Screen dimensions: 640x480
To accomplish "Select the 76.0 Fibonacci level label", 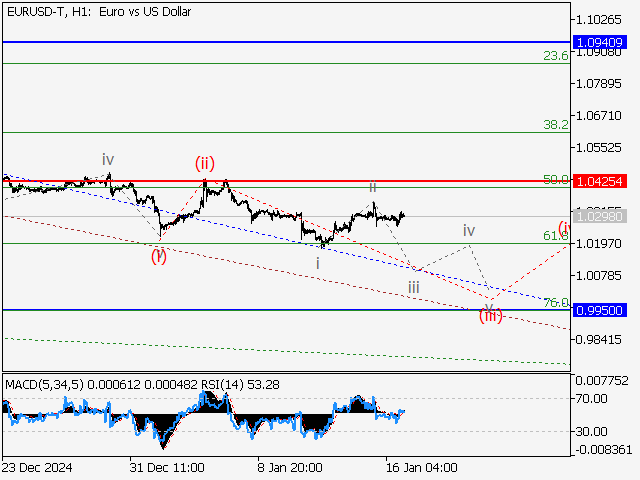I will point(555,302).
